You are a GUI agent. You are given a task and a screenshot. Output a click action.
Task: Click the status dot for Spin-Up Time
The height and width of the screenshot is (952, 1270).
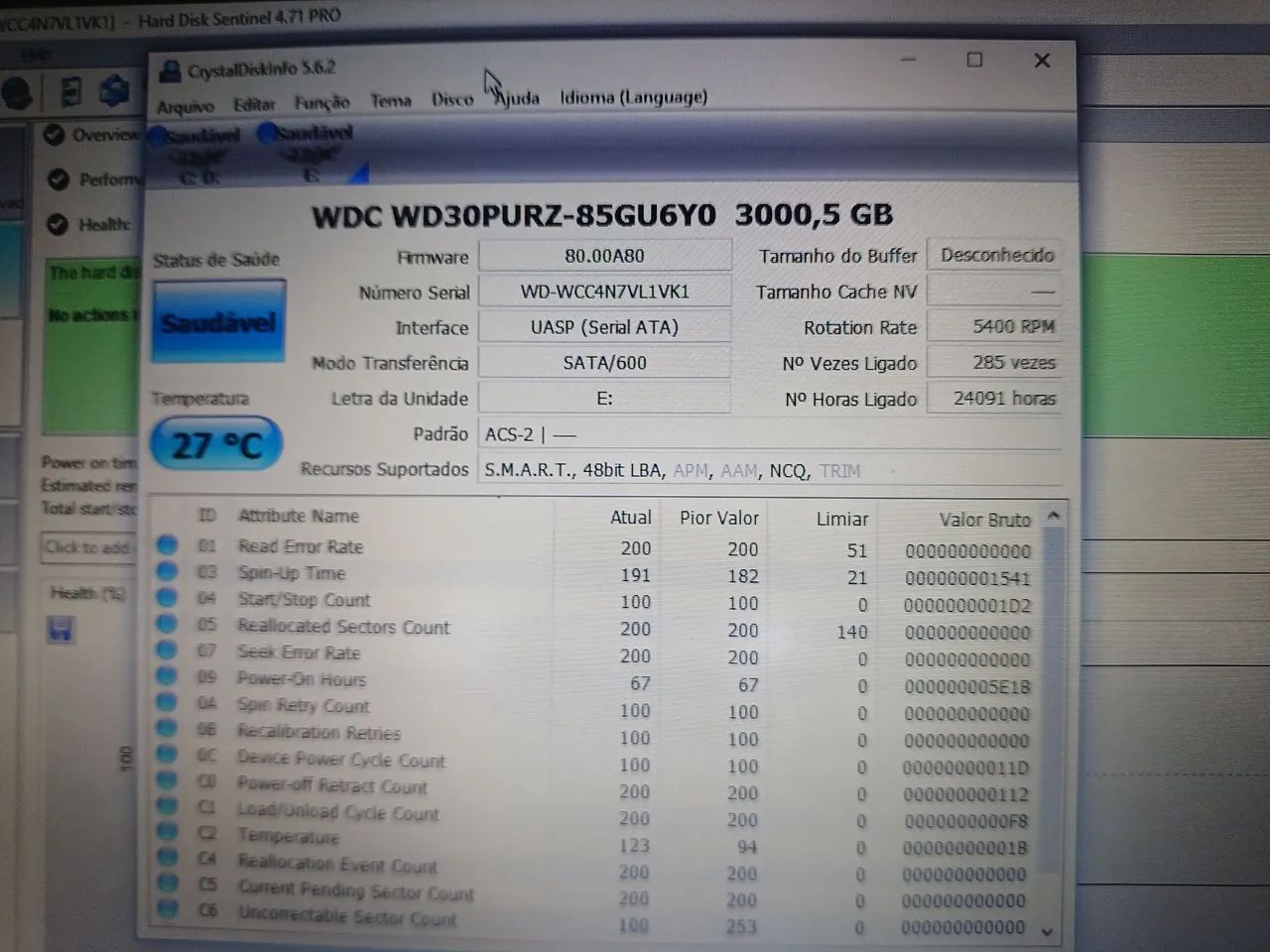pos(167,571)
